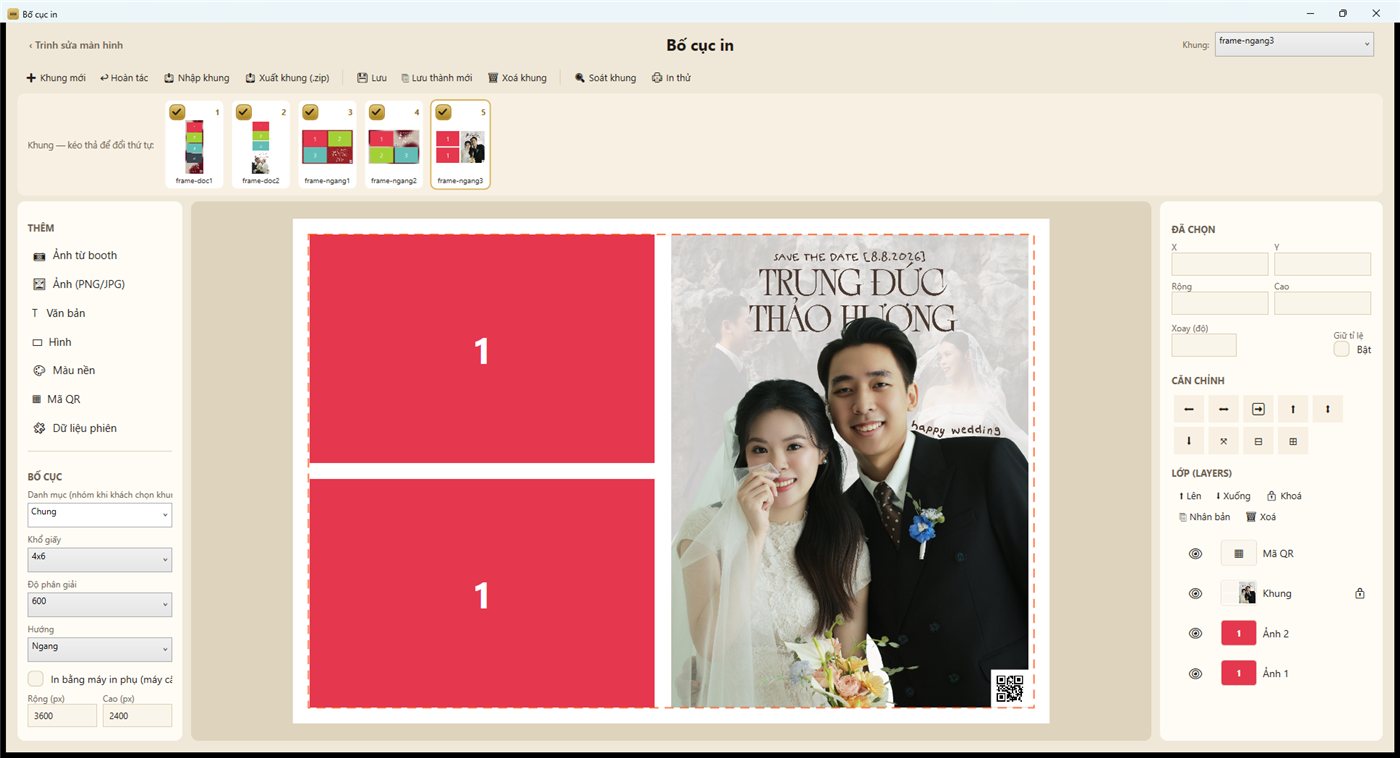This screenshot has width=1400, height=758.
Task: Select the frame-ngang1 thumbnail
Action: pyautogui.click(x=327, y=146)
